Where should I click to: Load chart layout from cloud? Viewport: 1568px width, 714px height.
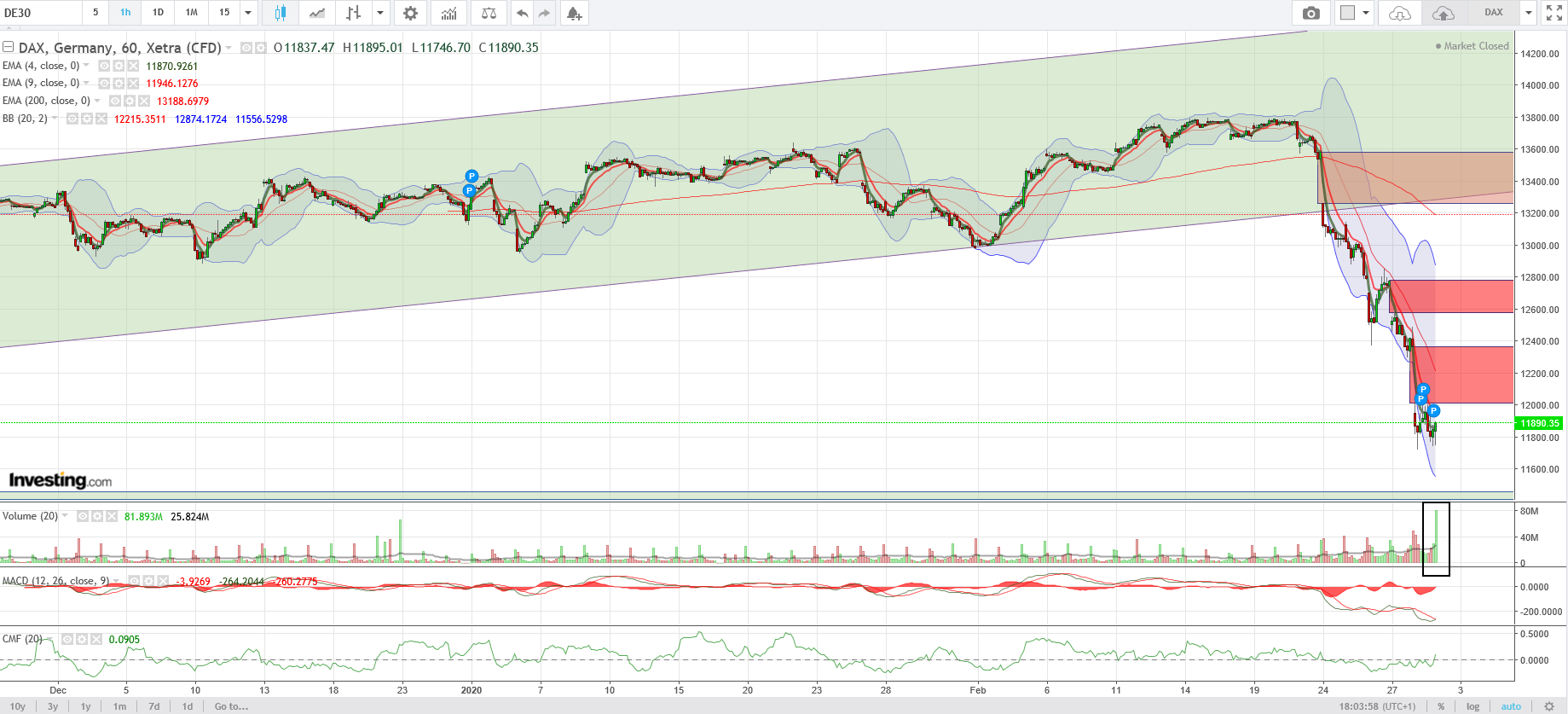[1400, 13]
